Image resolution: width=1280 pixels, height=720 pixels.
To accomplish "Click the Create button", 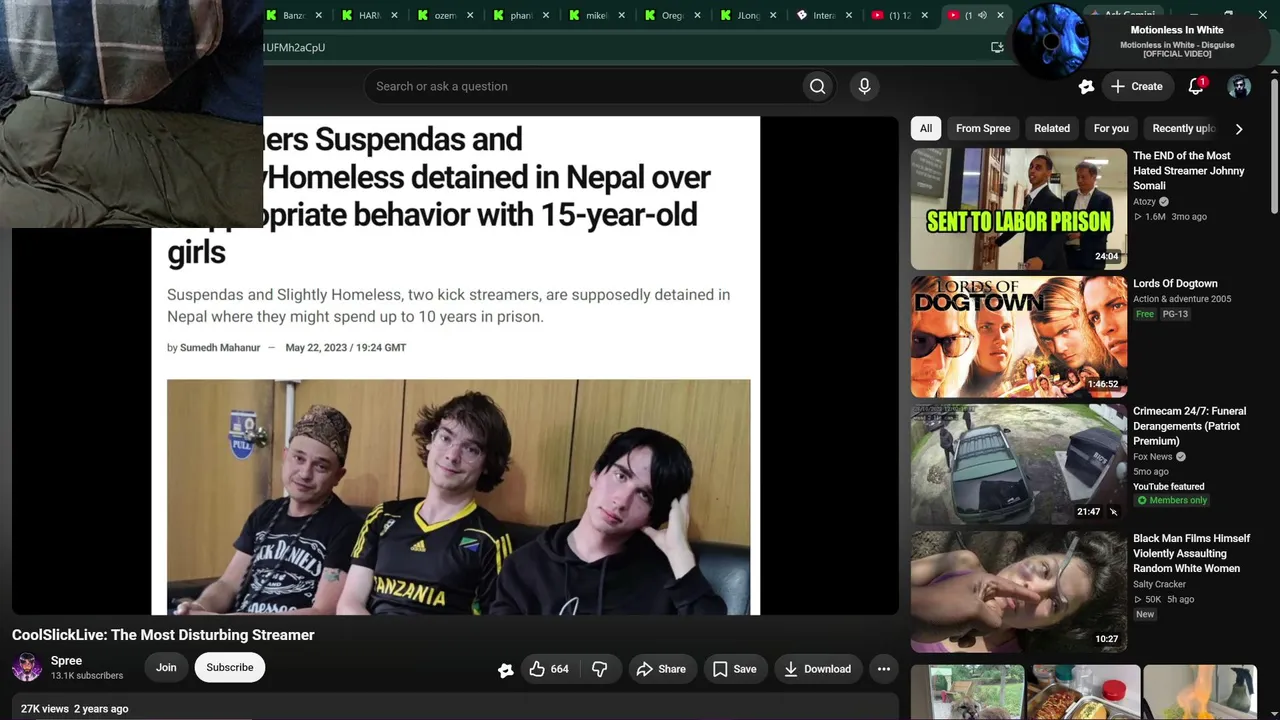I will coord(1136,86).
